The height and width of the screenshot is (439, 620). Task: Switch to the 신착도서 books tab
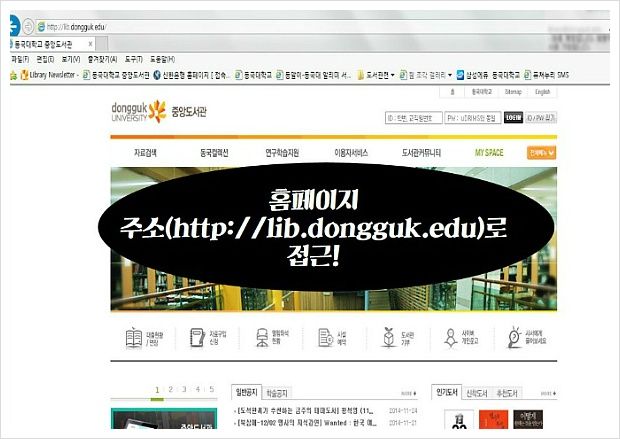click(477, 393)
